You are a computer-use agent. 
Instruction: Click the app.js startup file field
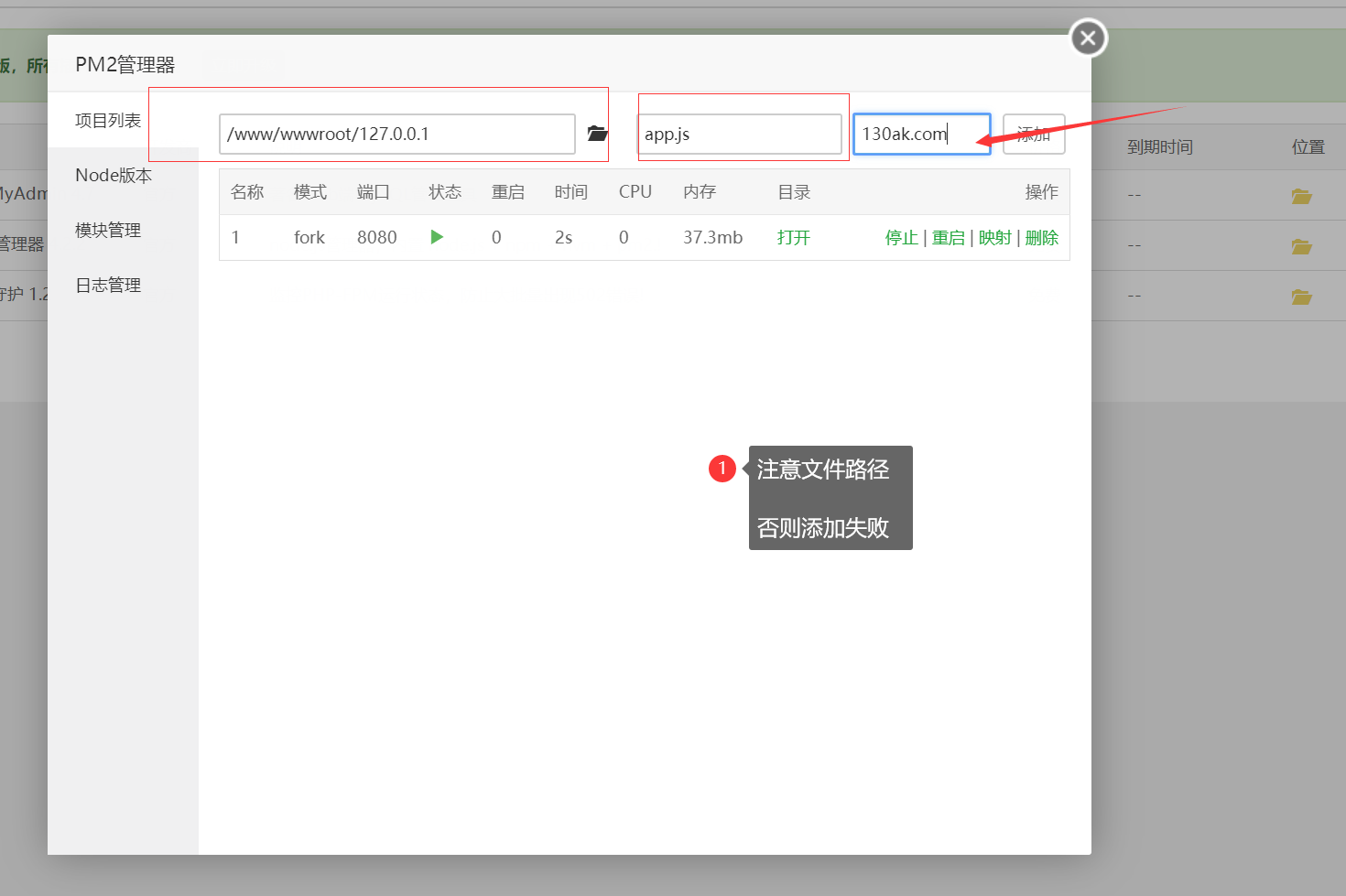coord(739,134)
